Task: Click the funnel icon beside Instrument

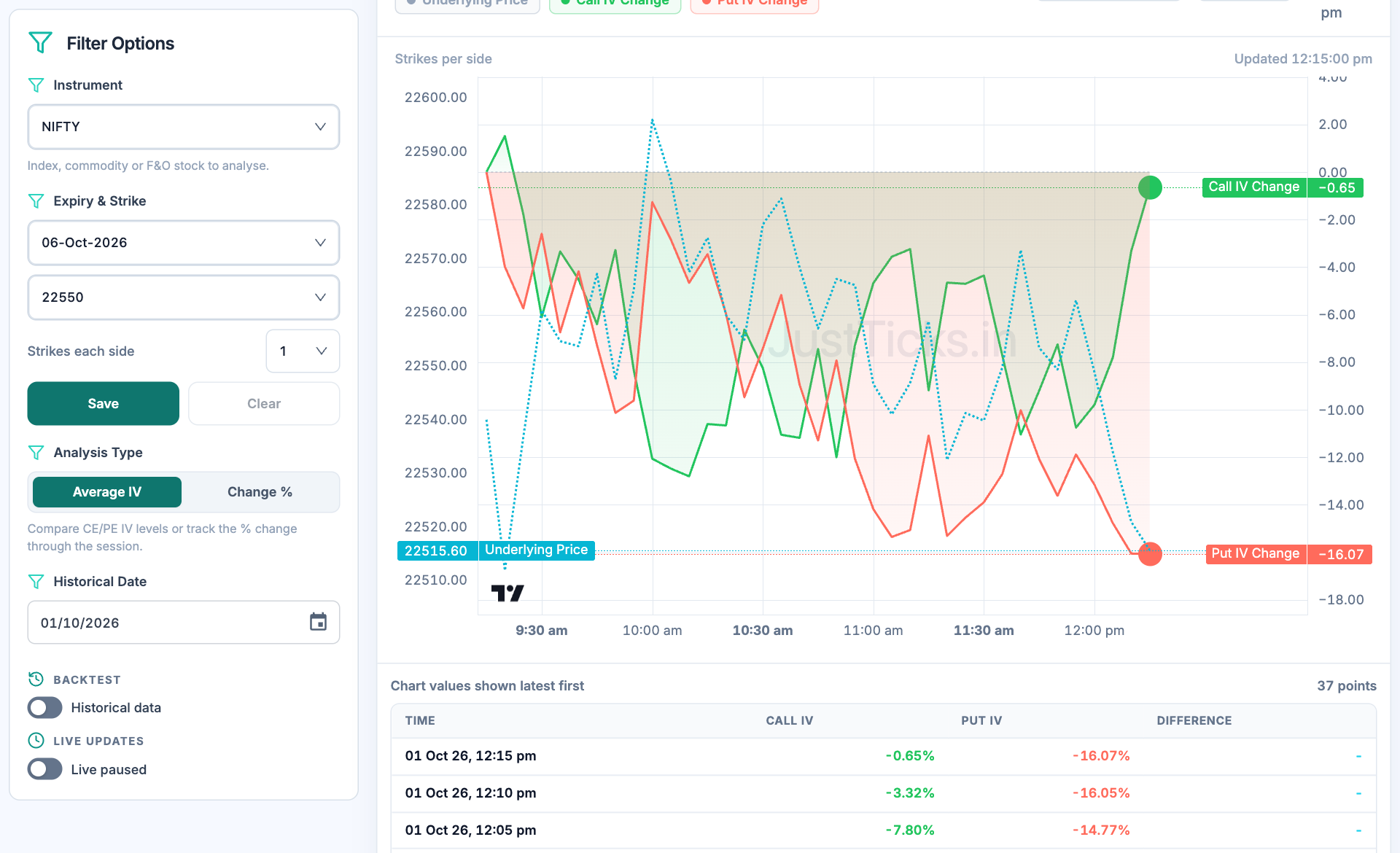Action: (x=36, y=85)
